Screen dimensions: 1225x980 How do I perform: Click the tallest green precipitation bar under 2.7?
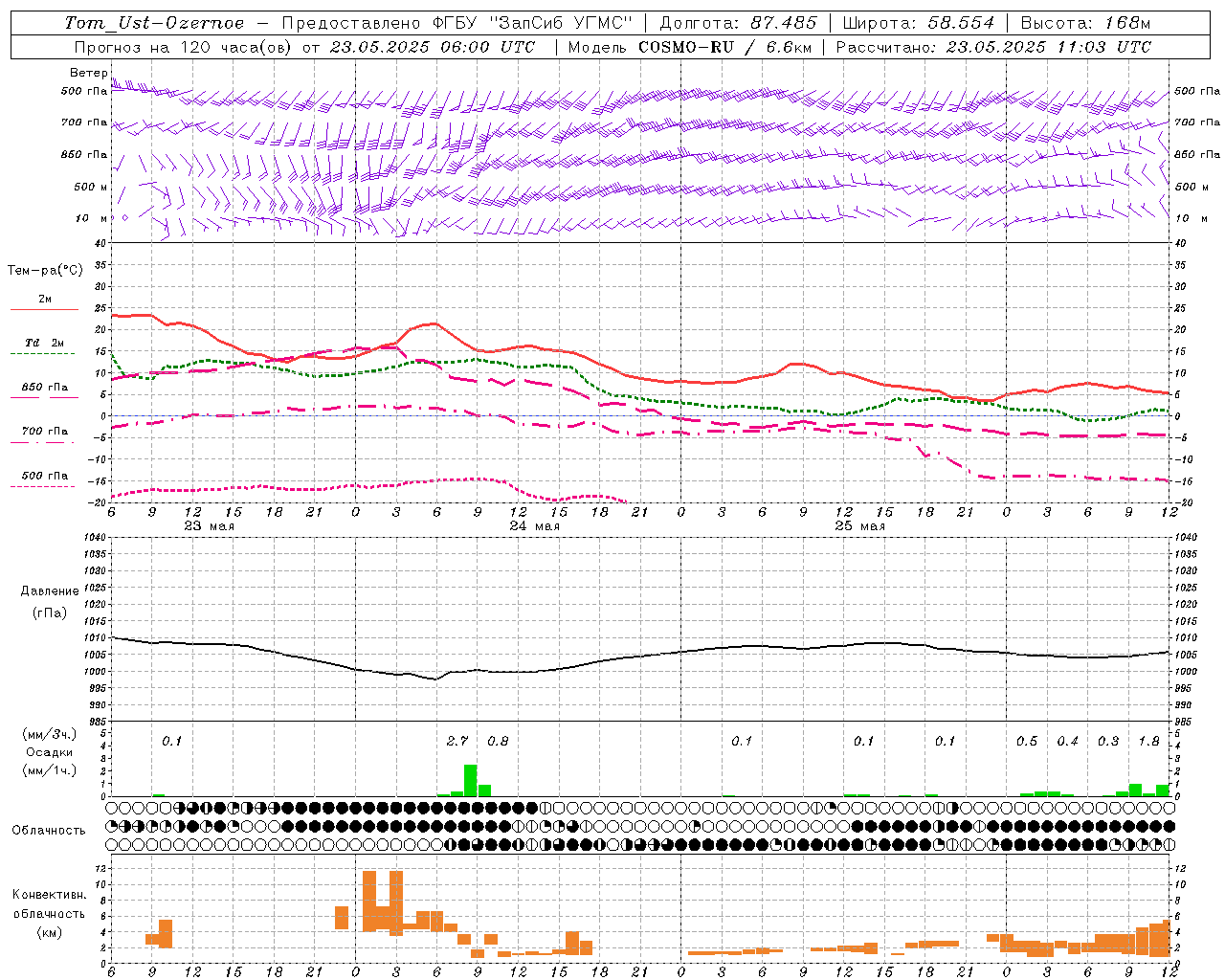click(471, 780)
